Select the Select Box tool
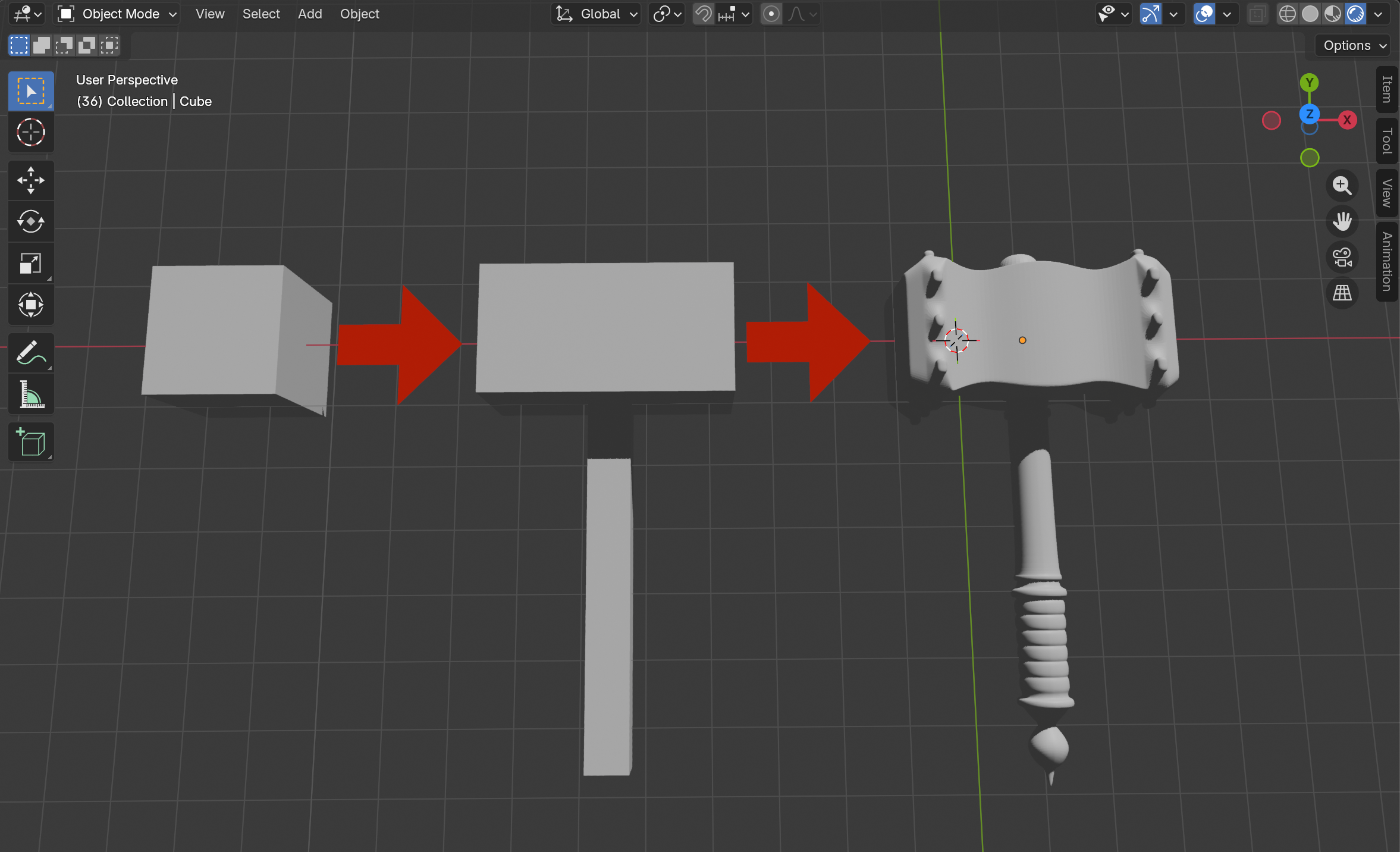 point(31,91)
